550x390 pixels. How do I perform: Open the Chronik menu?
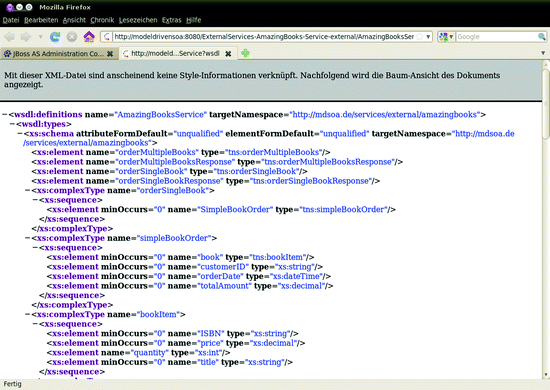pyautogui.click(x=102, y=20)
